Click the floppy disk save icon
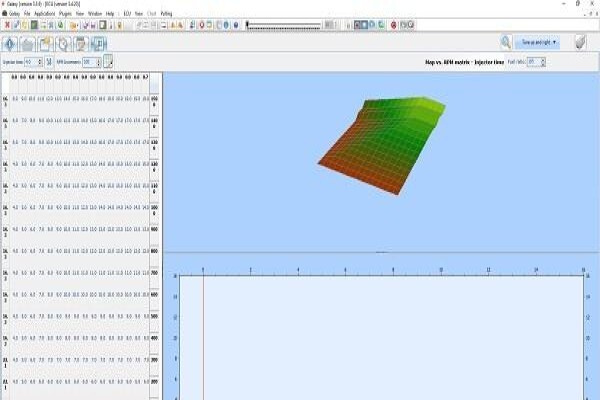The image size is (600, 400). point(93,25)
